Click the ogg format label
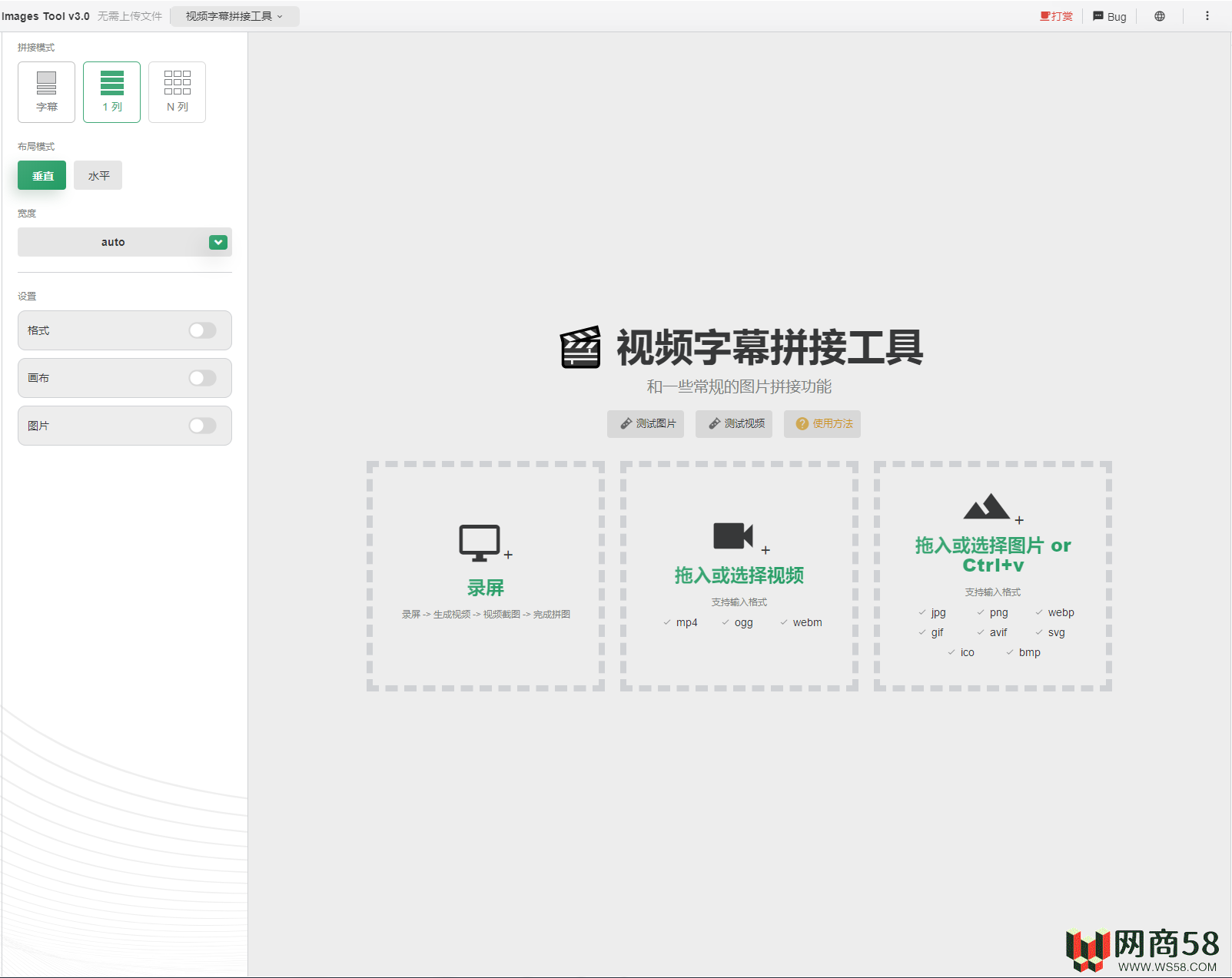Image resolution: width=1232 pixels, height=978 pixels. coord(744,622)
